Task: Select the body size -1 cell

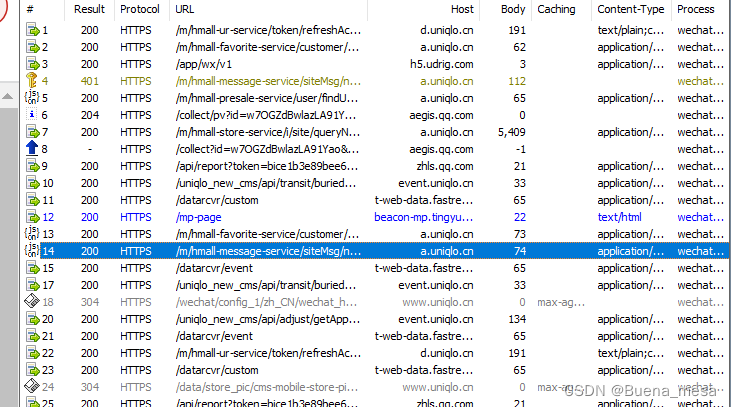Action: pos(521,149)
